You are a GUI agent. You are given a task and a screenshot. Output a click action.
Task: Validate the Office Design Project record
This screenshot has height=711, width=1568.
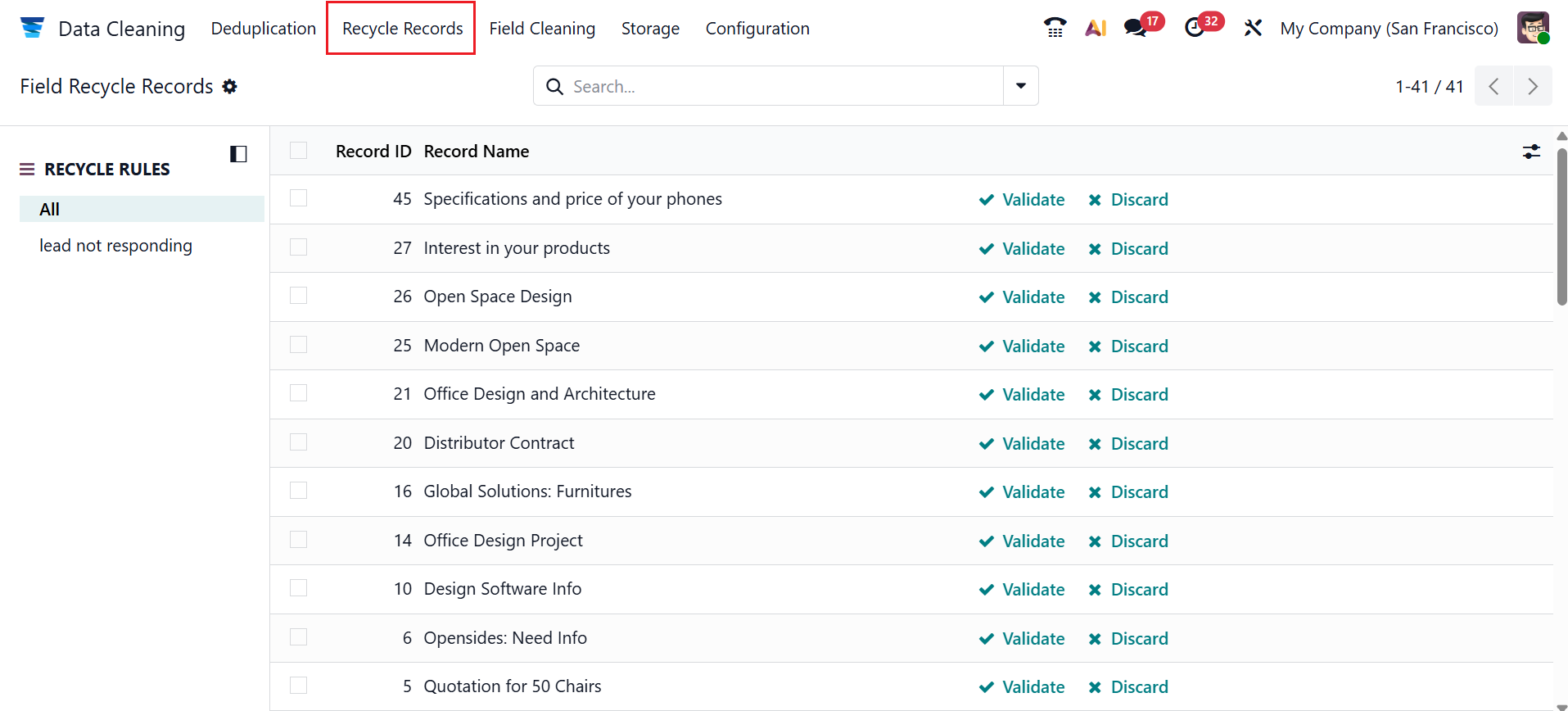point(1022,541)
